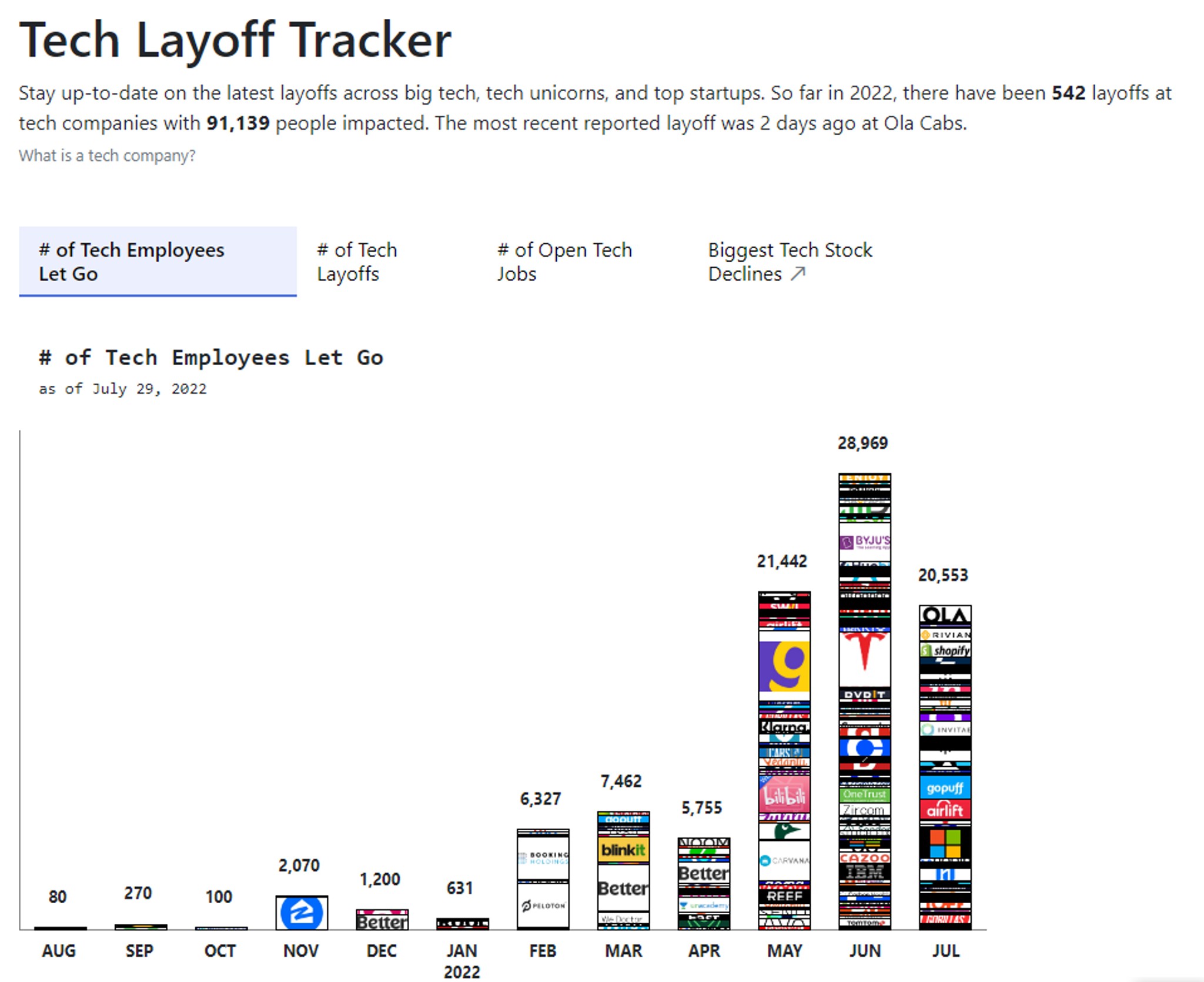This screenshot has height=982, width=1204.
Task: Click the '6,327' value above FEB
Action: tap(541, 799)
